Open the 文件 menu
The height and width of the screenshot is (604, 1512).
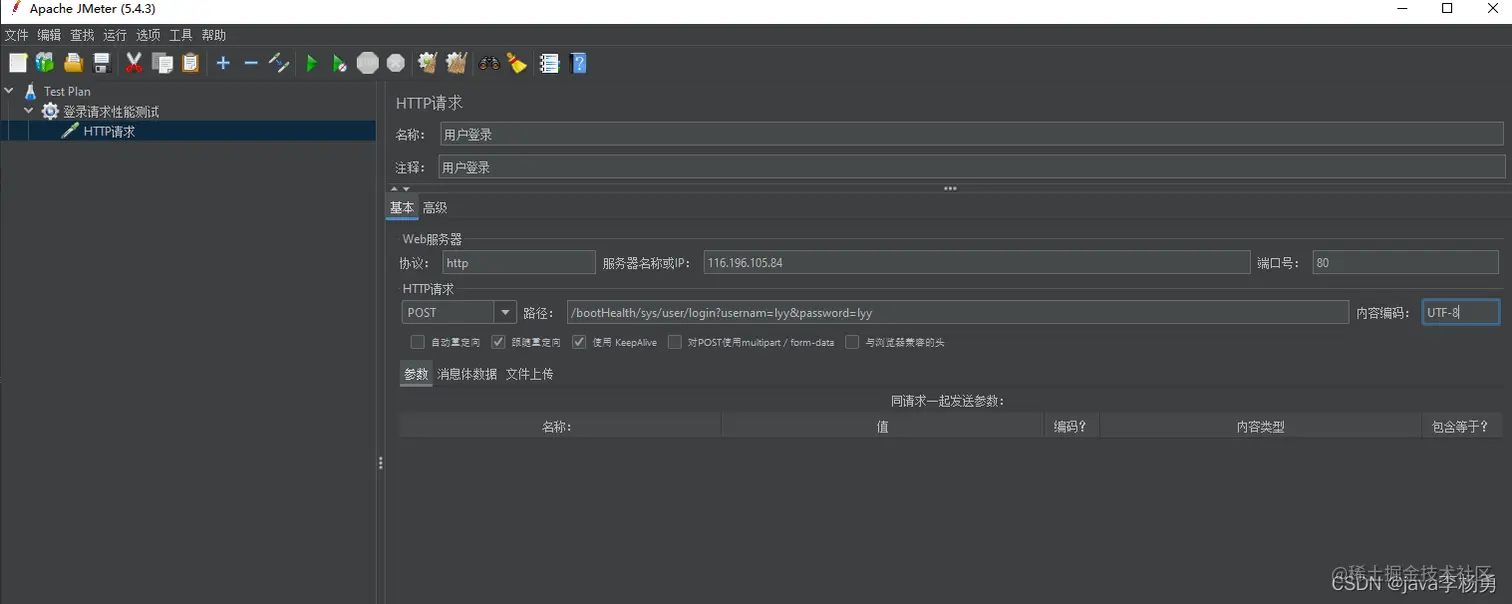click(x=17, y=35)
